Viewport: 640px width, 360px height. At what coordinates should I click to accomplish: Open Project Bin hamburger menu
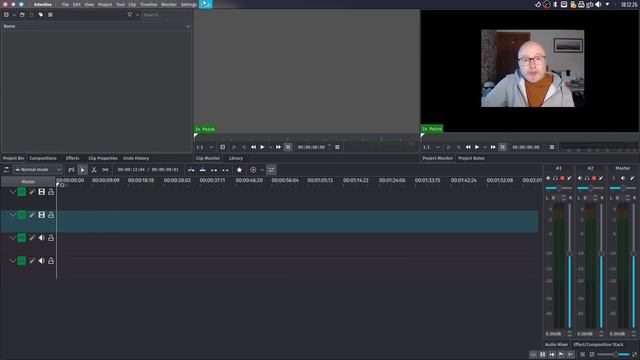(50, 15)
